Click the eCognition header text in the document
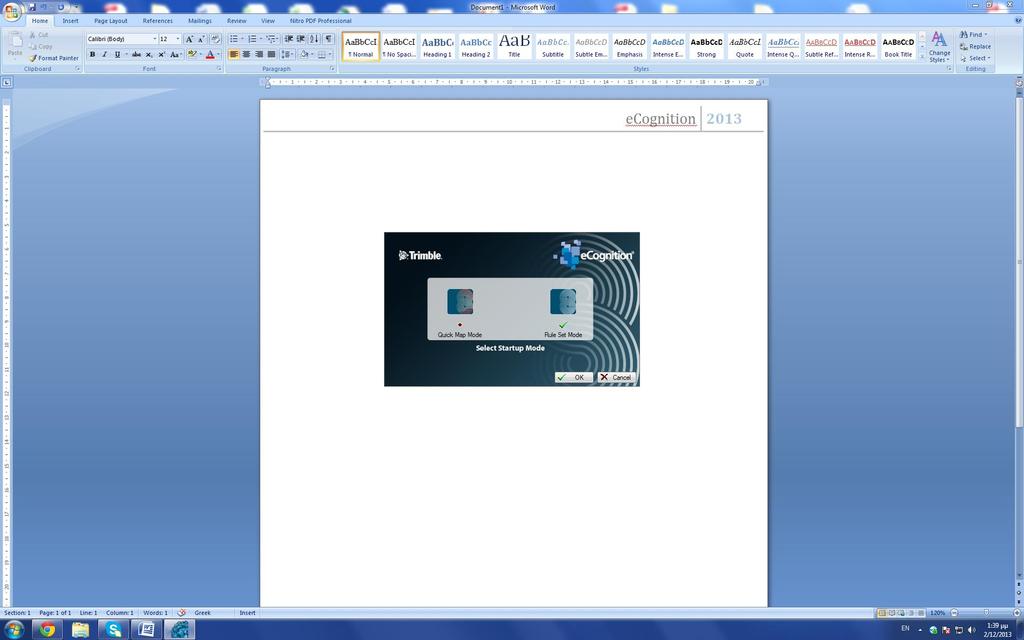The image size is (1024, 640). 660,119
